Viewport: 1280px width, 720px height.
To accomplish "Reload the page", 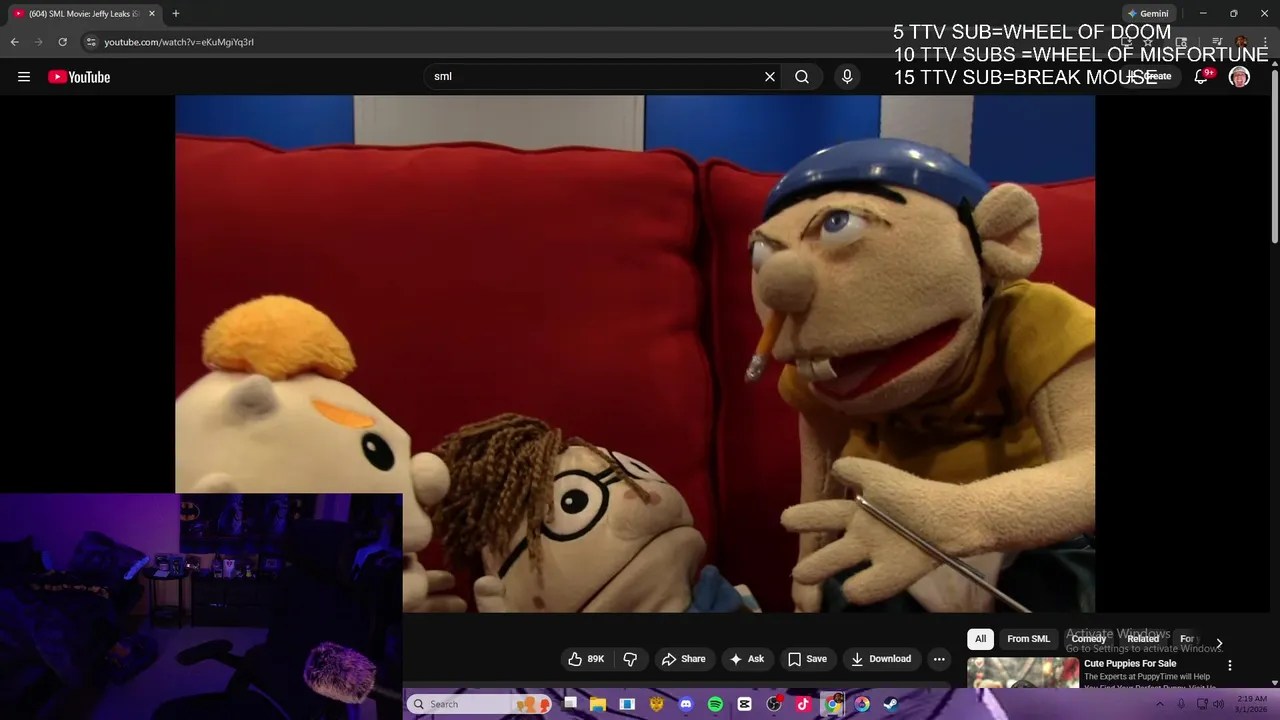I will click(x=62, y=42).
